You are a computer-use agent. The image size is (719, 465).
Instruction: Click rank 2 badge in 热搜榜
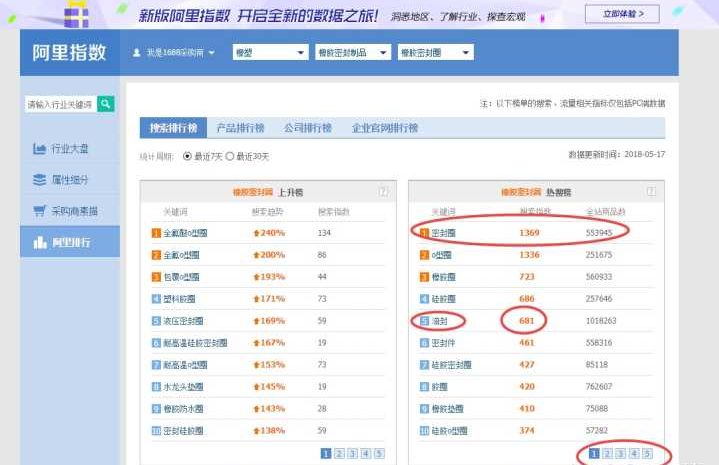425,255
